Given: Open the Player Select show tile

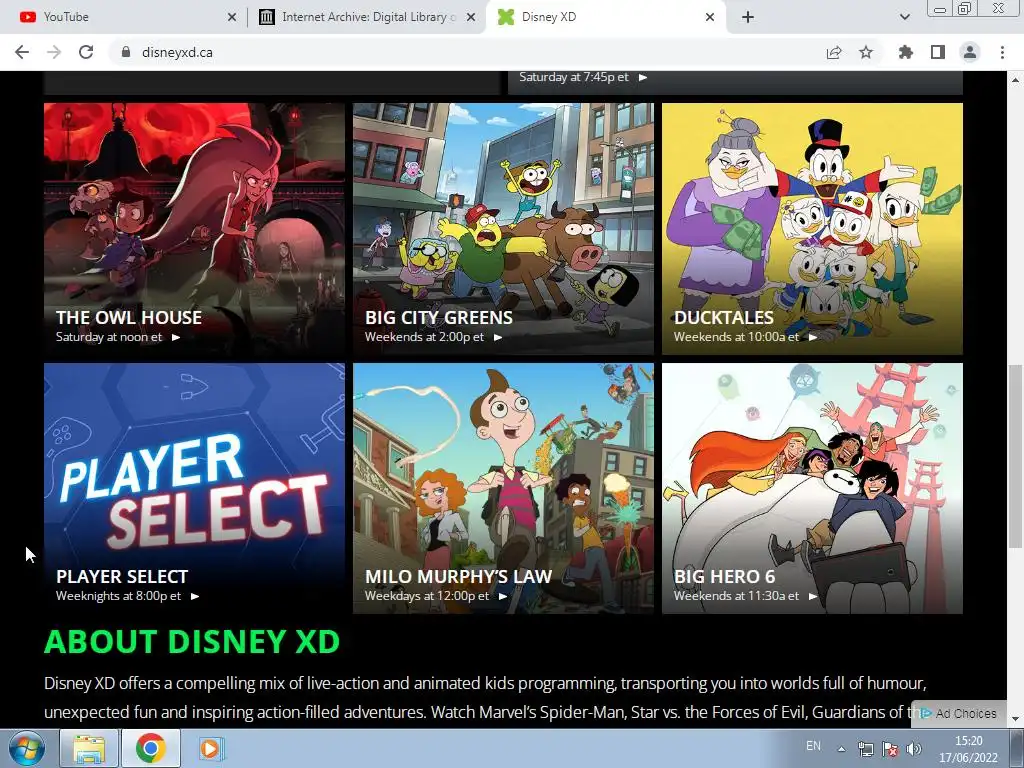Looking at the screenshot, I should coord(194,488).
